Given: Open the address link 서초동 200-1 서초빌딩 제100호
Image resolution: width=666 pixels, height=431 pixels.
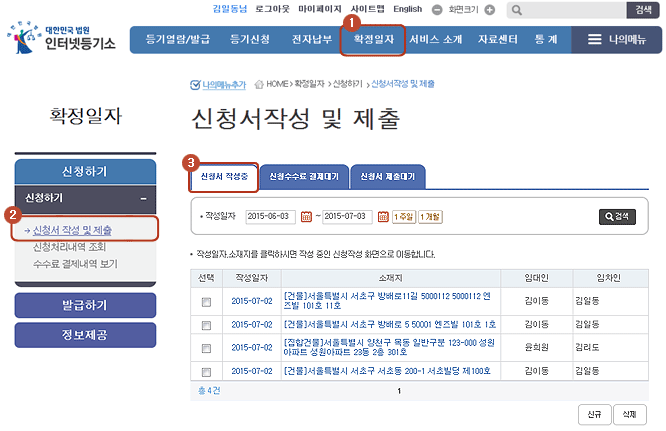Looking at the screenshot, I should [x=387, y=371].
